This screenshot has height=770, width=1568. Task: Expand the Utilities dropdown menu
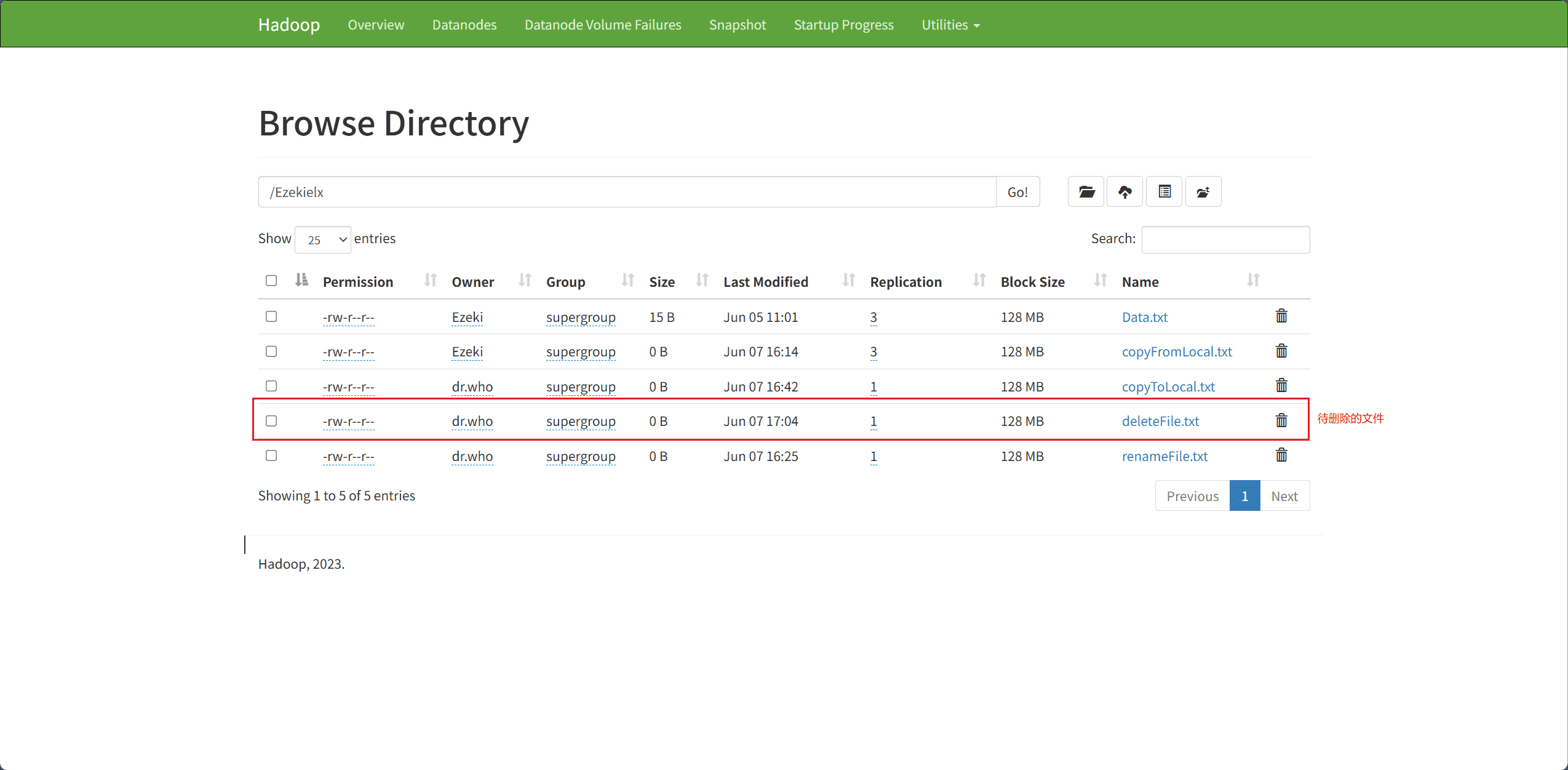pos(950,25)
